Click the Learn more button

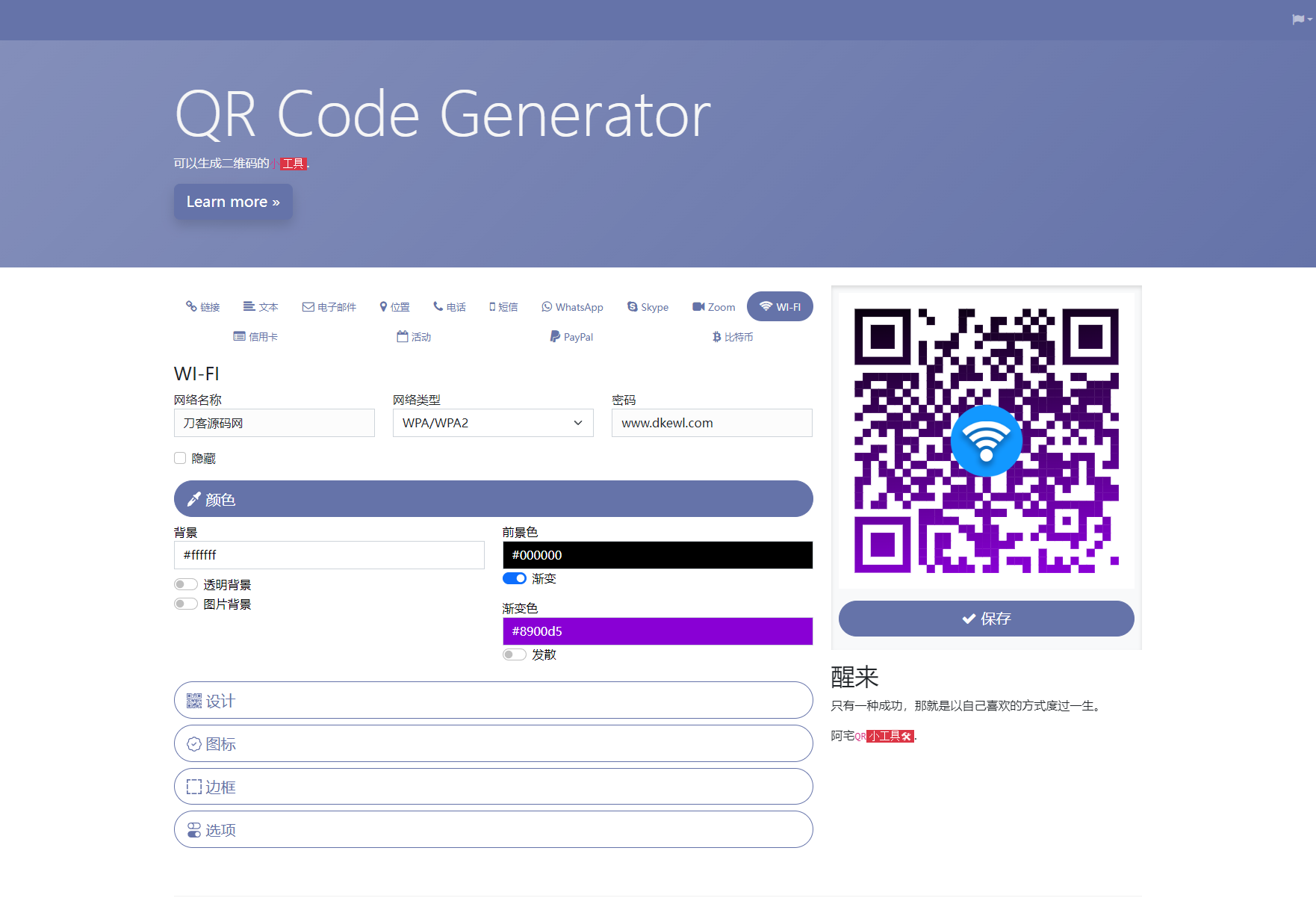(x=232, y=202)
